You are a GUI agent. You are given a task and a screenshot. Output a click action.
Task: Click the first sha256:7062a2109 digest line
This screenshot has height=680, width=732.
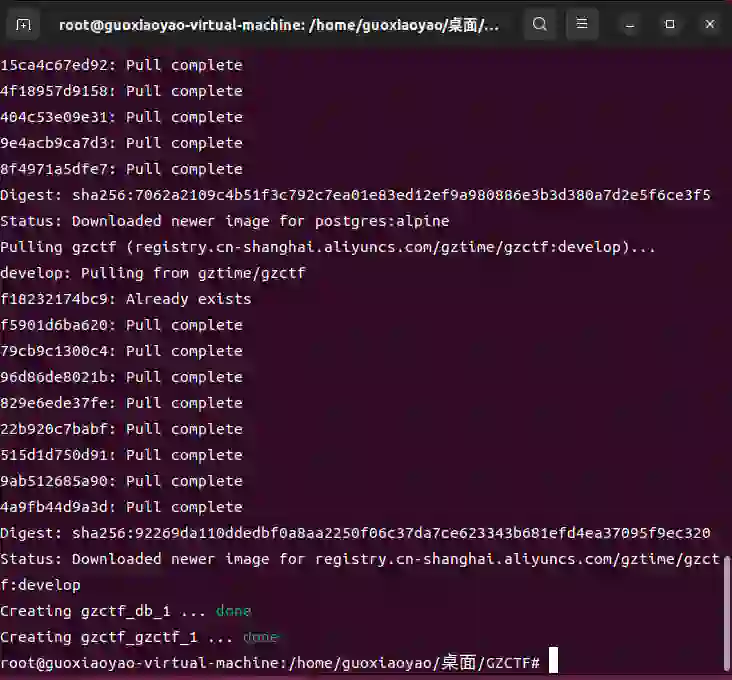pyautogui.click(x=355, y=195)
